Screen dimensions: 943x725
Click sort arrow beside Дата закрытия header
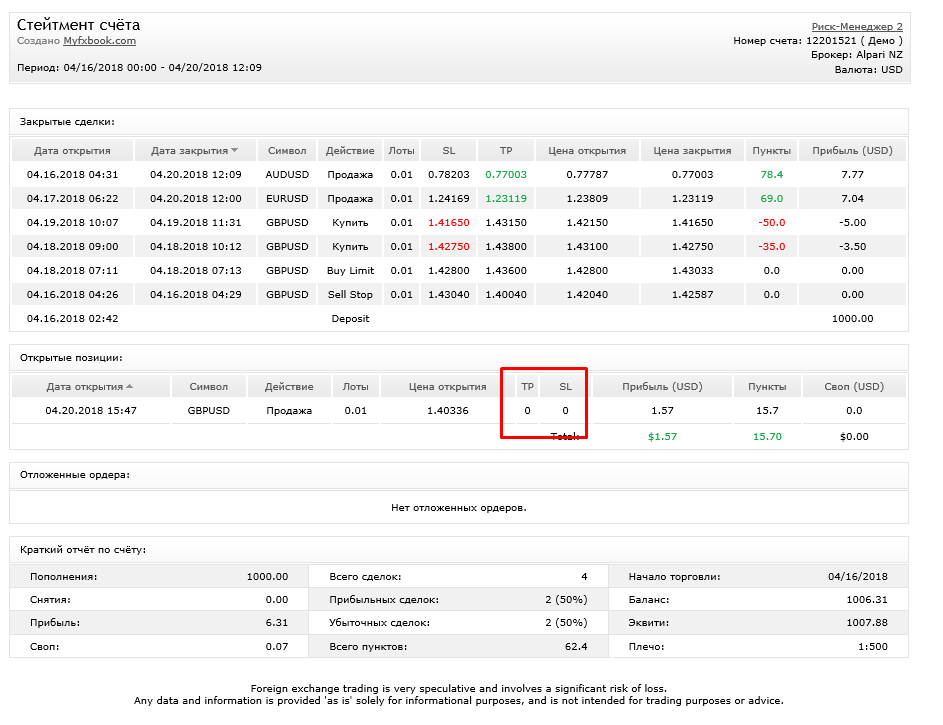[235, 150]
